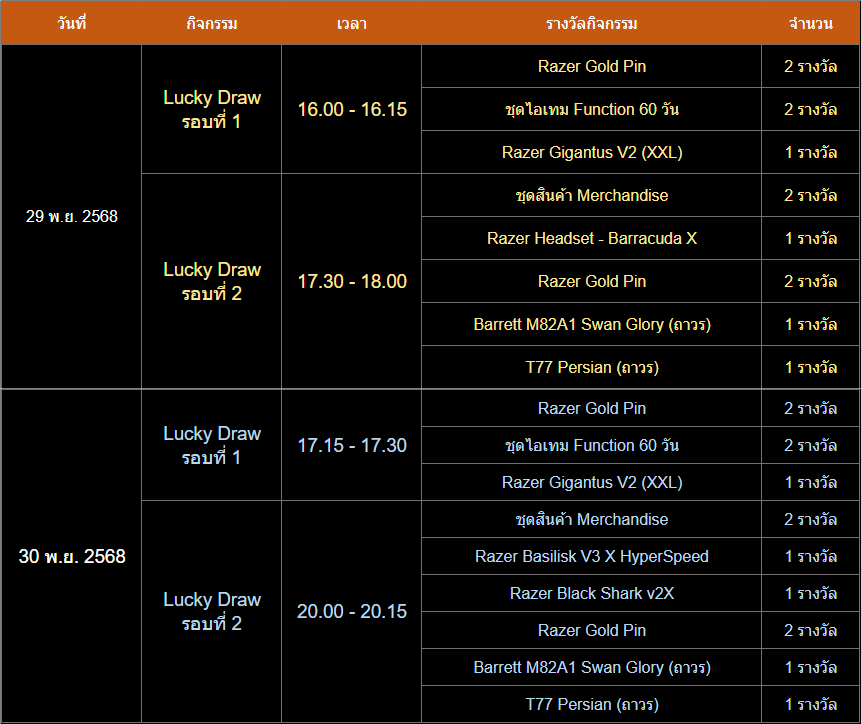Click blue Lucky Draw รอบที่ 1 cell

[211, 445]
